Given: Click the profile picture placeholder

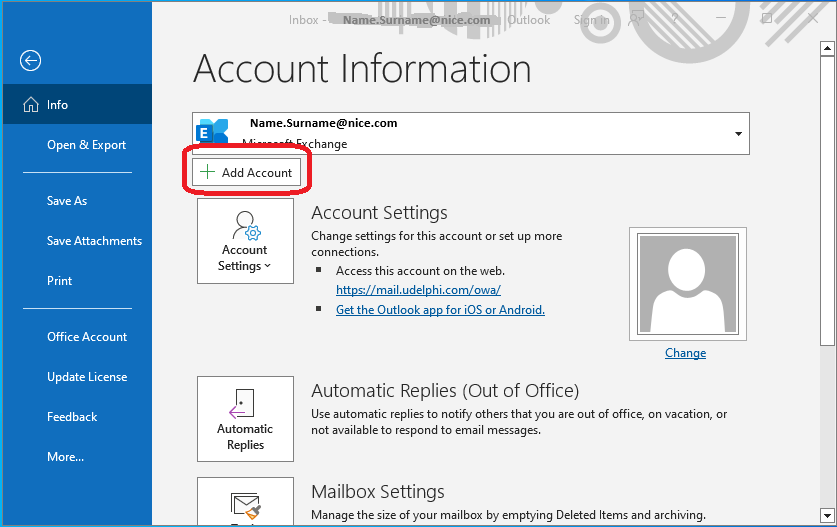Looking at the screenshot, I should 688,284.
